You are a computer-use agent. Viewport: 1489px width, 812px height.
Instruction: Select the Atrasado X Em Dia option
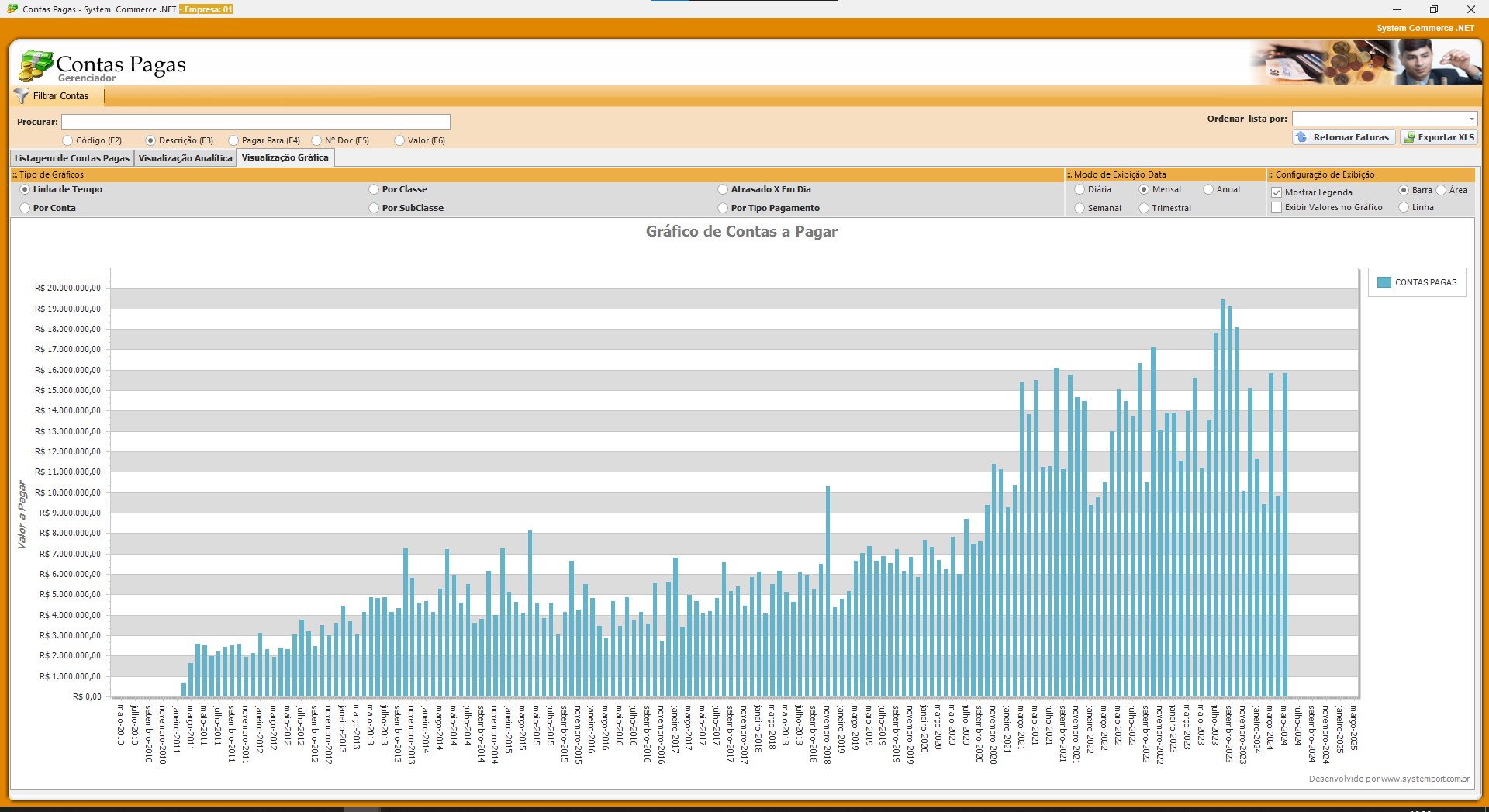click(723, 190)
